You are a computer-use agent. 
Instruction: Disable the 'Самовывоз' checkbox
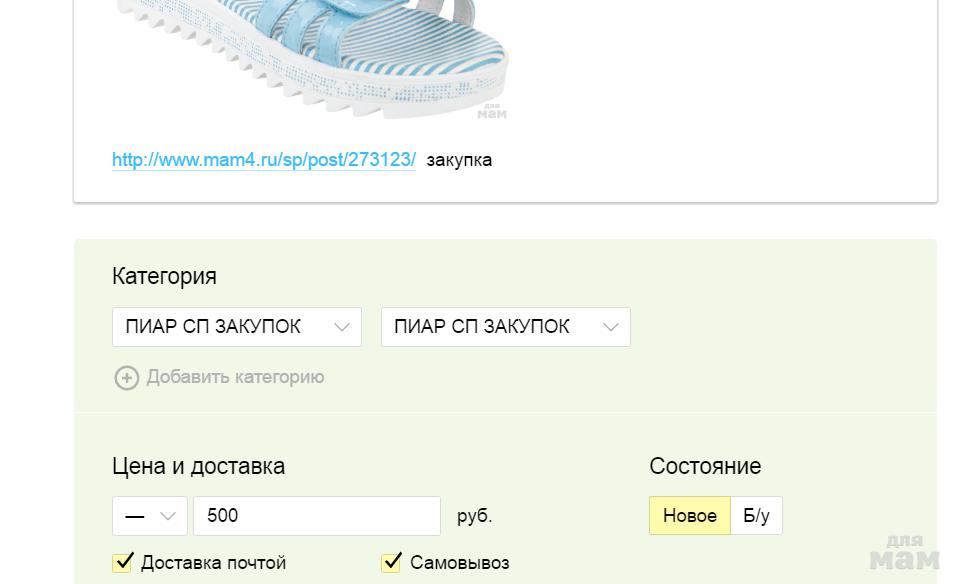(392, 562)
